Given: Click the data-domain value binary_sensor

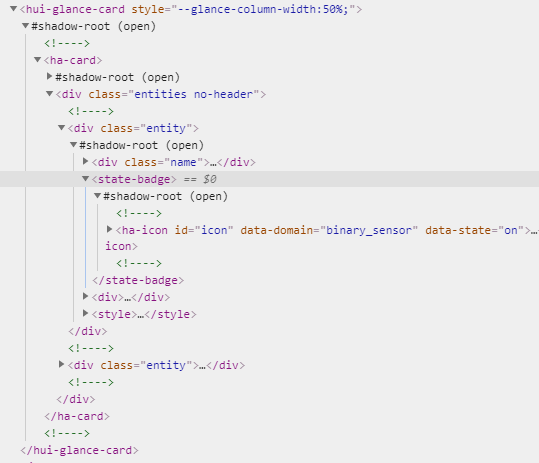Looking at the screenshot, I should click(x=369, y=230).
